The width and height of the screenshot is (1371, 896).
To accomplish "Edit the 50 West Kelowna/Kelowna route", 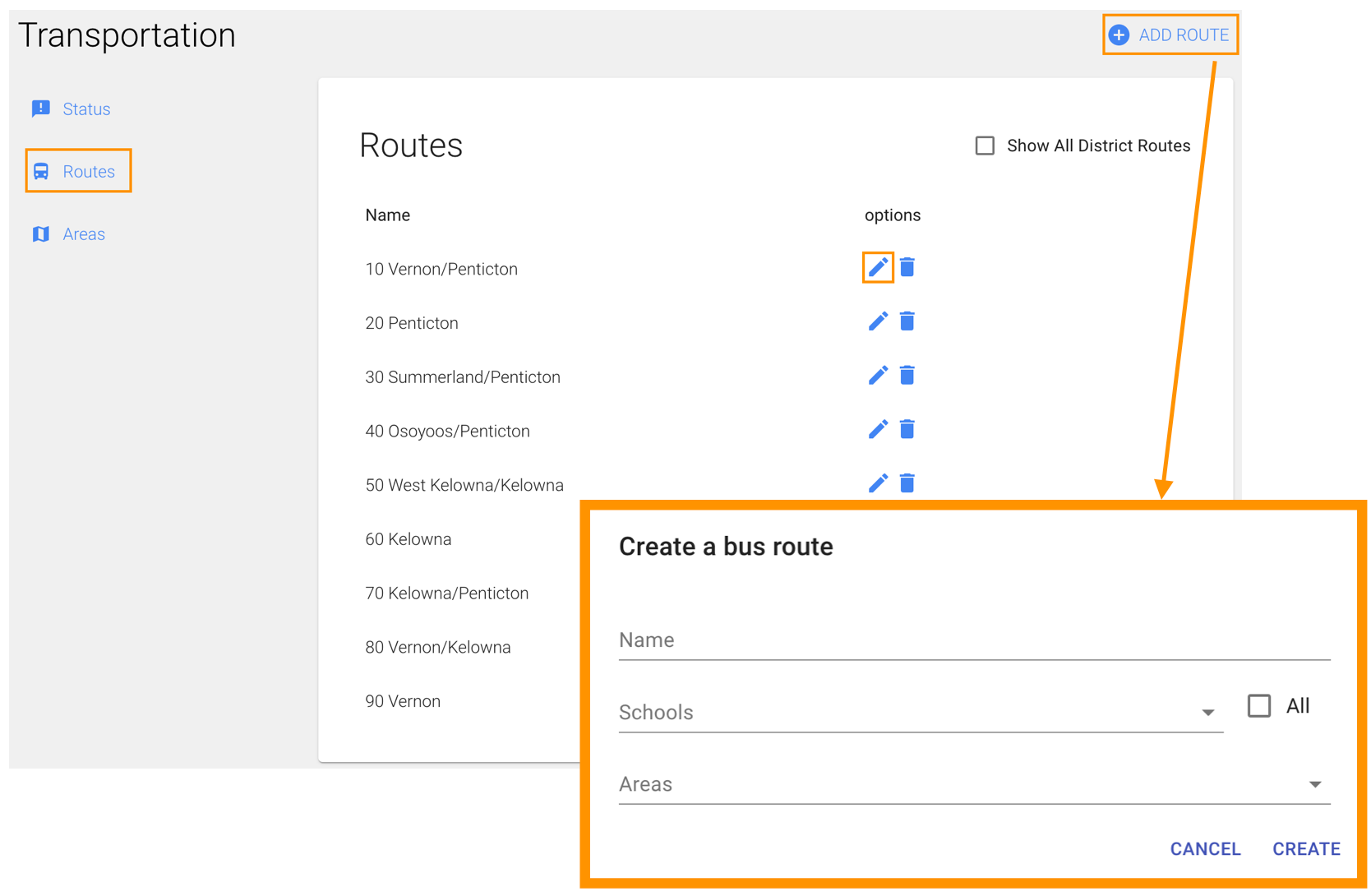I will click(x=878, y=483).
